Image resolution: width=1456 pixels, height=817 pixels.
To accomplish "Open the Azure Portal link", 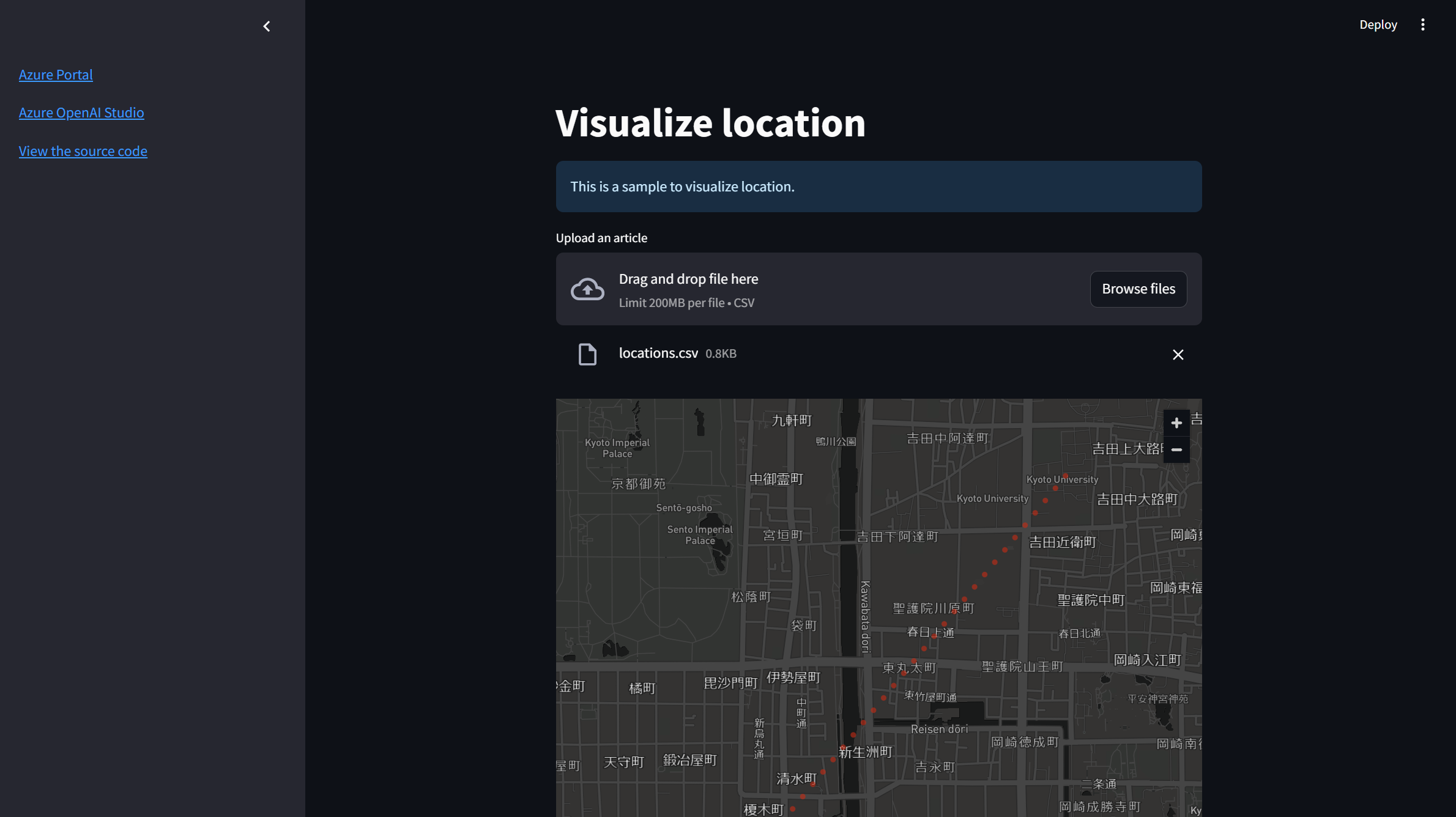I will click(x=56, y=75).
